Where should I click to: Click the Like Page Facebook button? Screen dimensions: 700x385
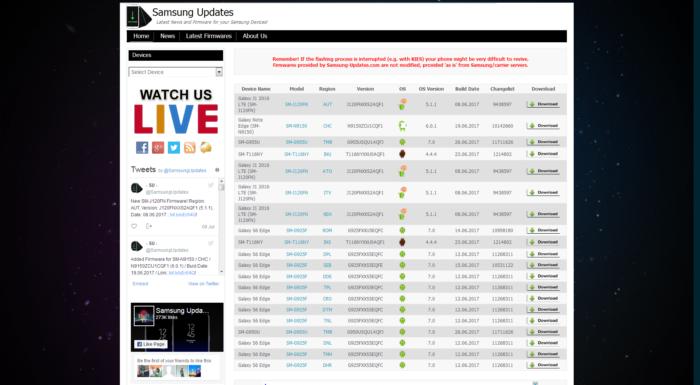tap(151, 344)
